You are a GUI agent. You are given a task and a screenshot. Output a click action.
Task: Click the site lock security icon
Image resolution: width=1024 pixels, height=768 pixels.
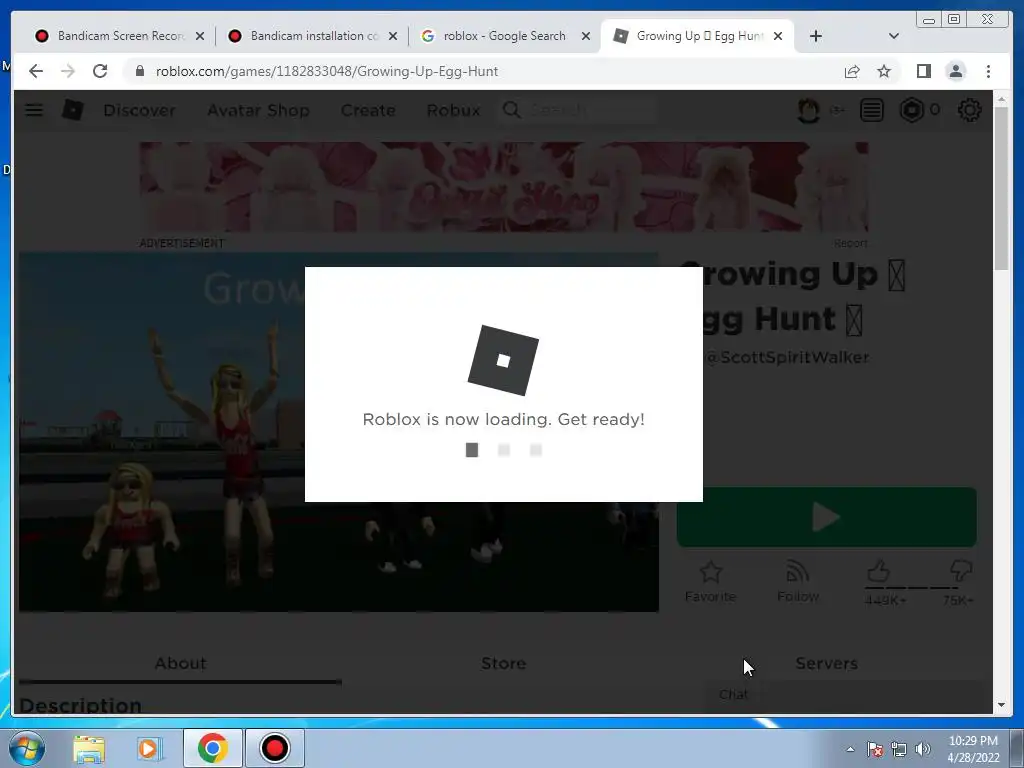139,71
